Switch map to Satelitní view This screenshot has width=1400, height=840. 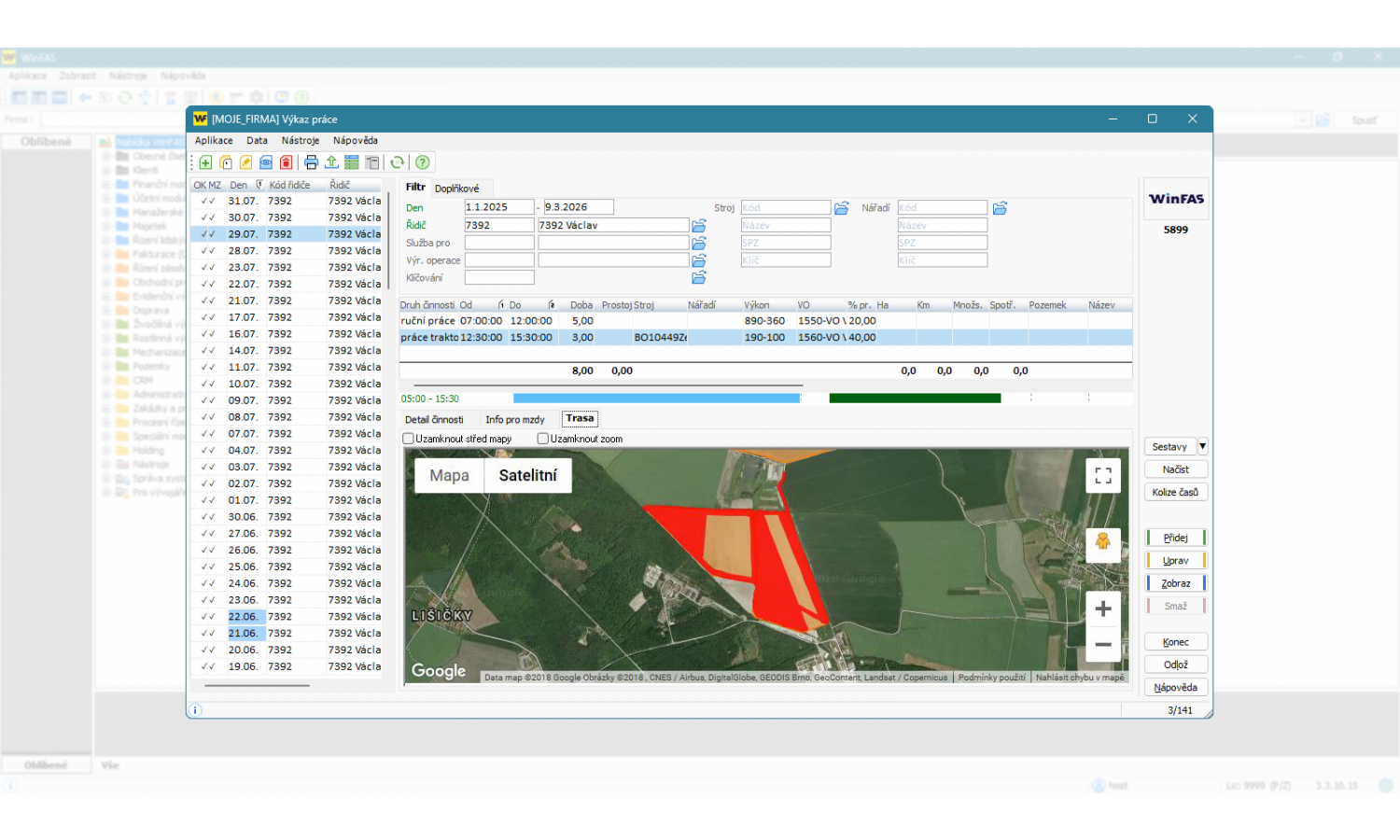coord(527,475)
